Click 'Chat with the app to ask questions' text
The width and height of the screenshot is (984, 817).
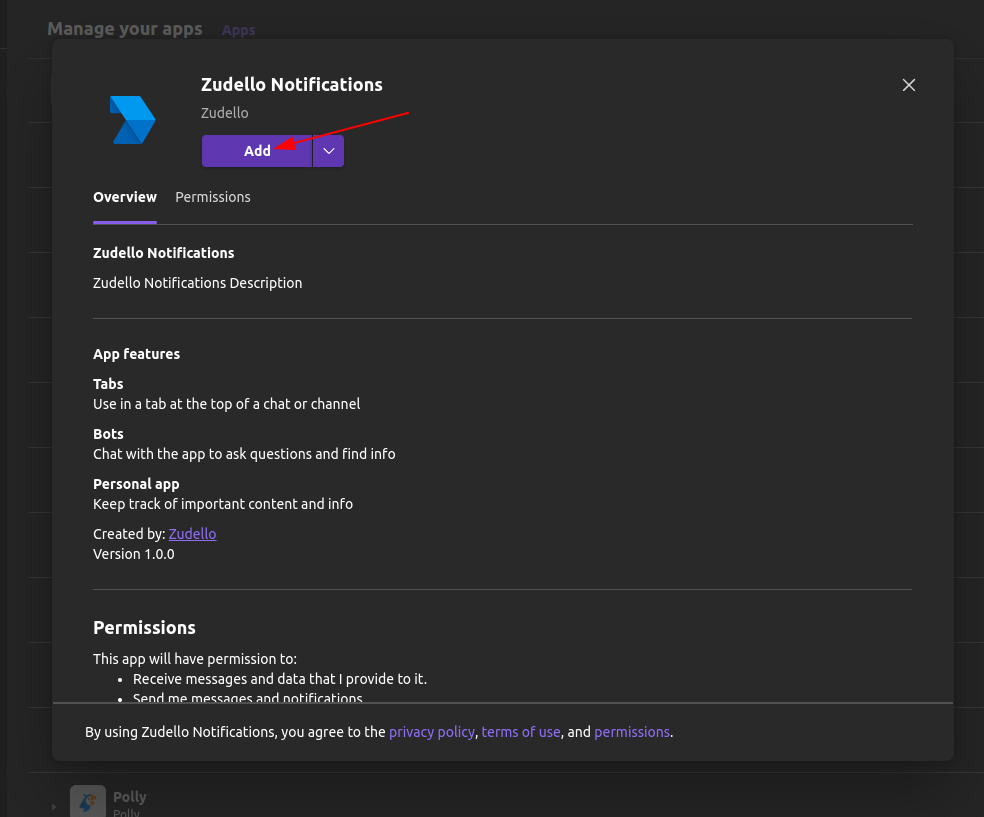(244, 454)
